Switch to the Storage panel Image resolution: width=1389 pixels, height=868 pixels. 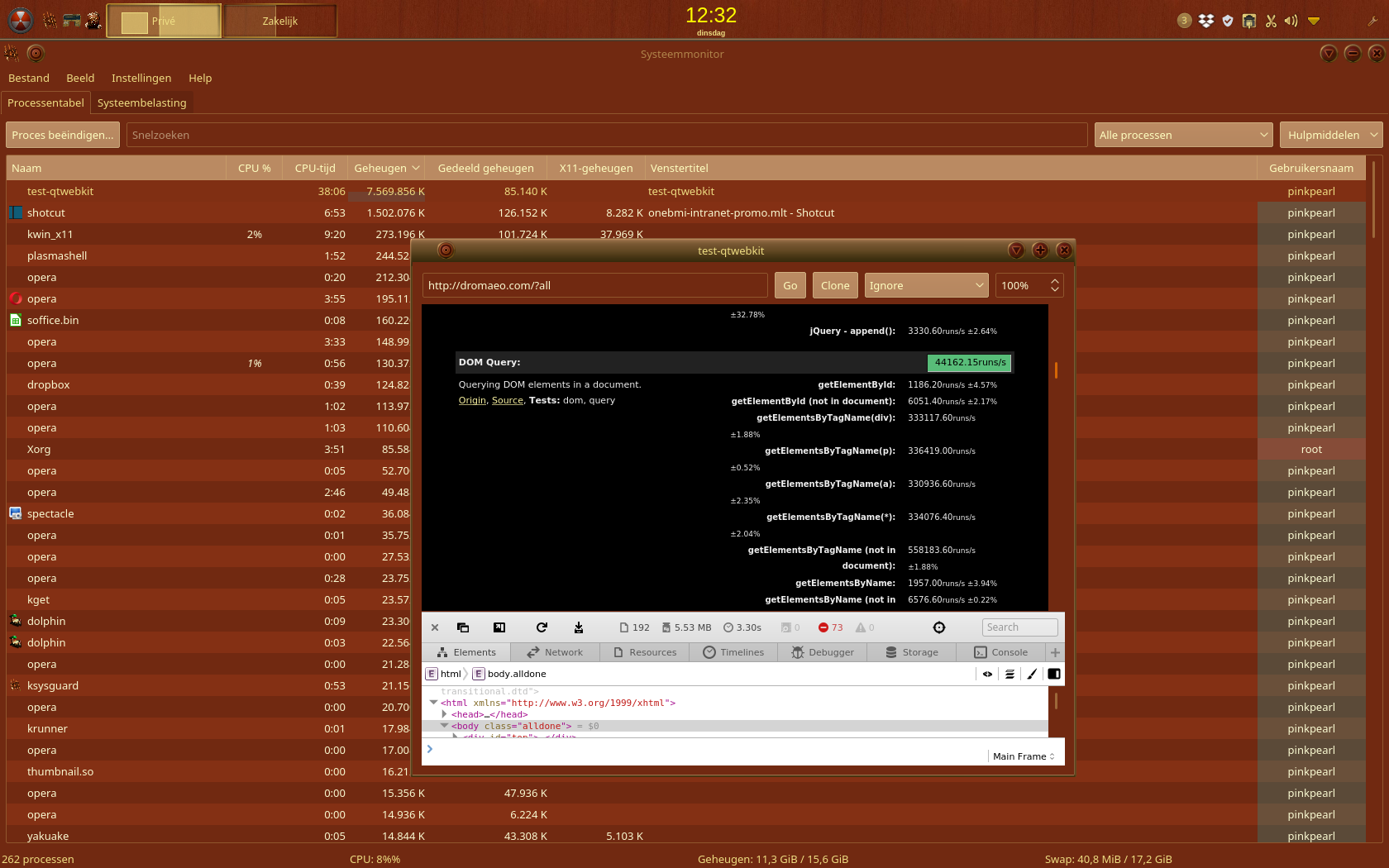click(x=910, y=652)
